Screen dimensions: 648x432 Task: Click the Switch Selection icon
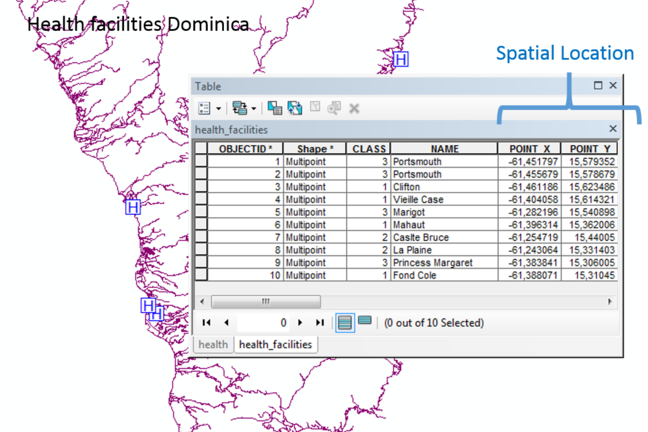click(294, 108)
